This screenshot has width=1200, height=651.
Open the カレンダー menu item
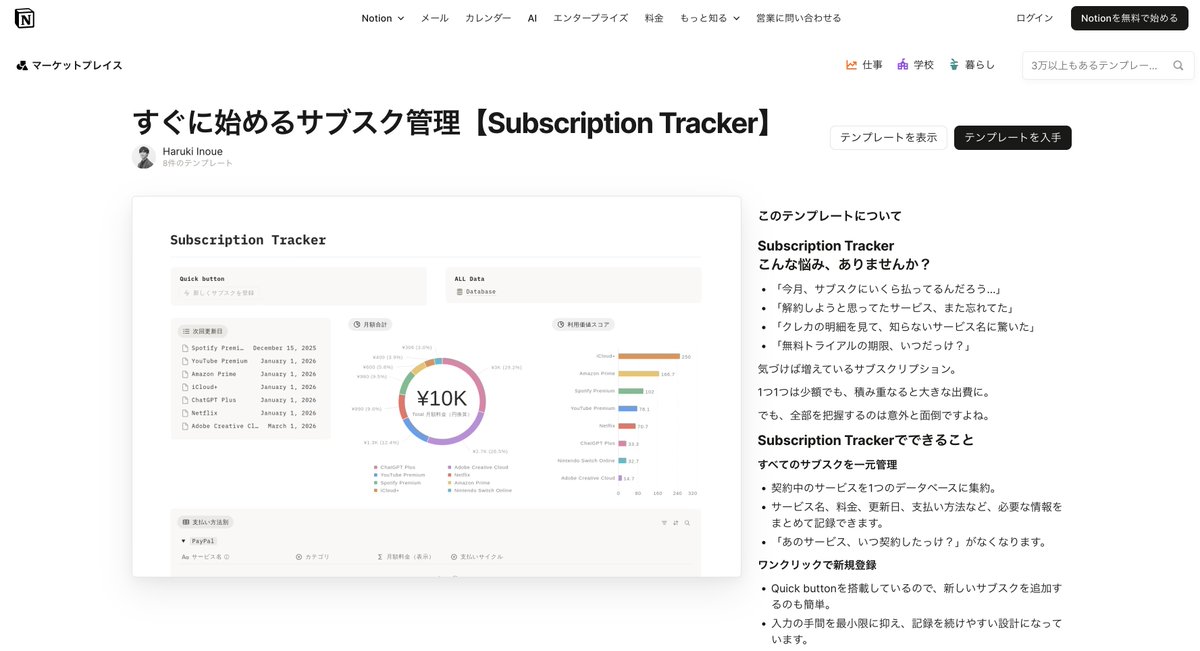[x=488, y=18]
